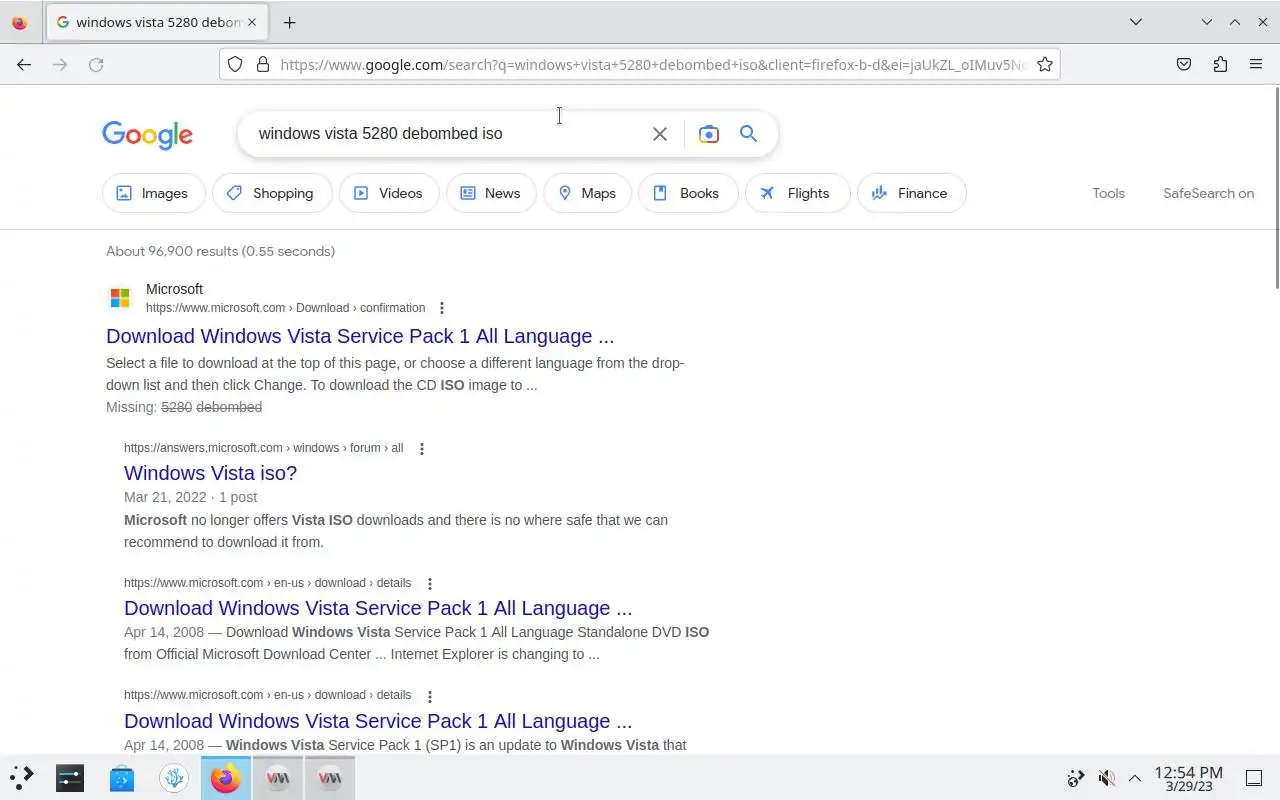Click the Google logo
The height and width of the screenshot is (800, 1280).
pos(147,135)
